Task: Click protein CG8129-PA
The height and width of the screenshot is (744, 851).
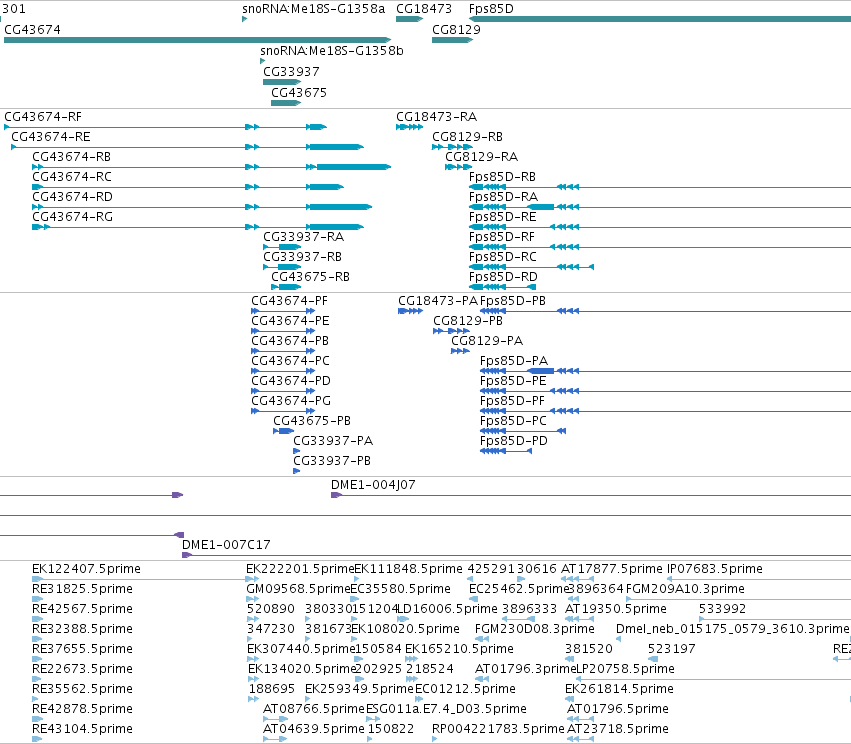Action: tap(460, 351)
